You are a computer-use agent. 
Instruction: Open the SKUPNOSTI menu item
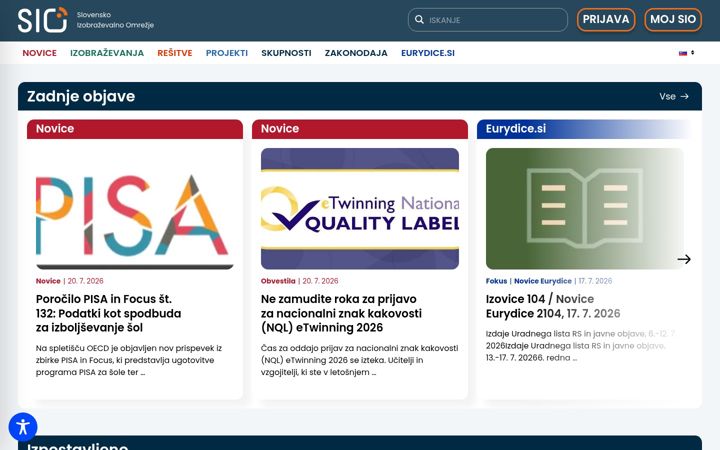click(286, 53)
